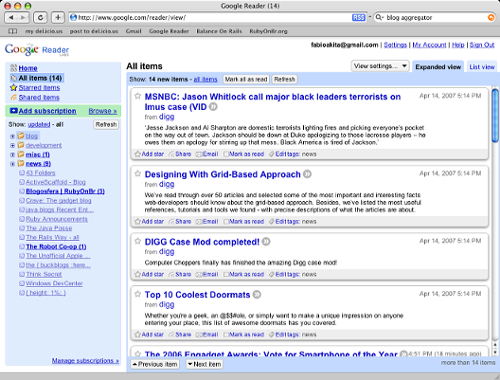The width and height of the screenshot is (500, 380).
Task: Select the Think Secret feed
Action: coord(44,274)
